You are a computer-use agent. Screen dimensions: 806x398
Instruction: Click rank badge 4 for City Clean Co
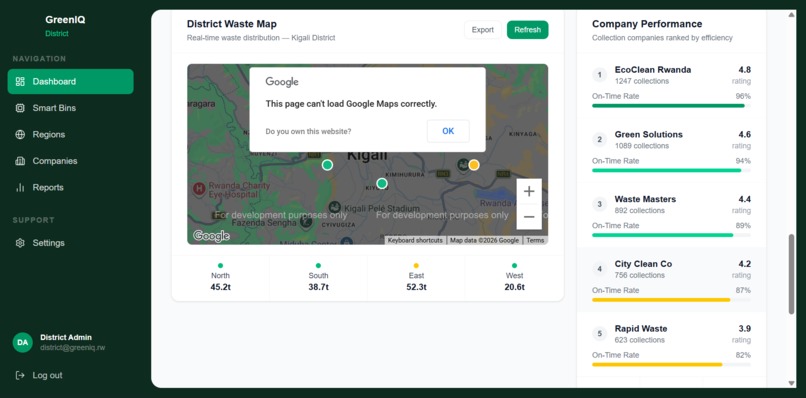(x=599, y=269)
